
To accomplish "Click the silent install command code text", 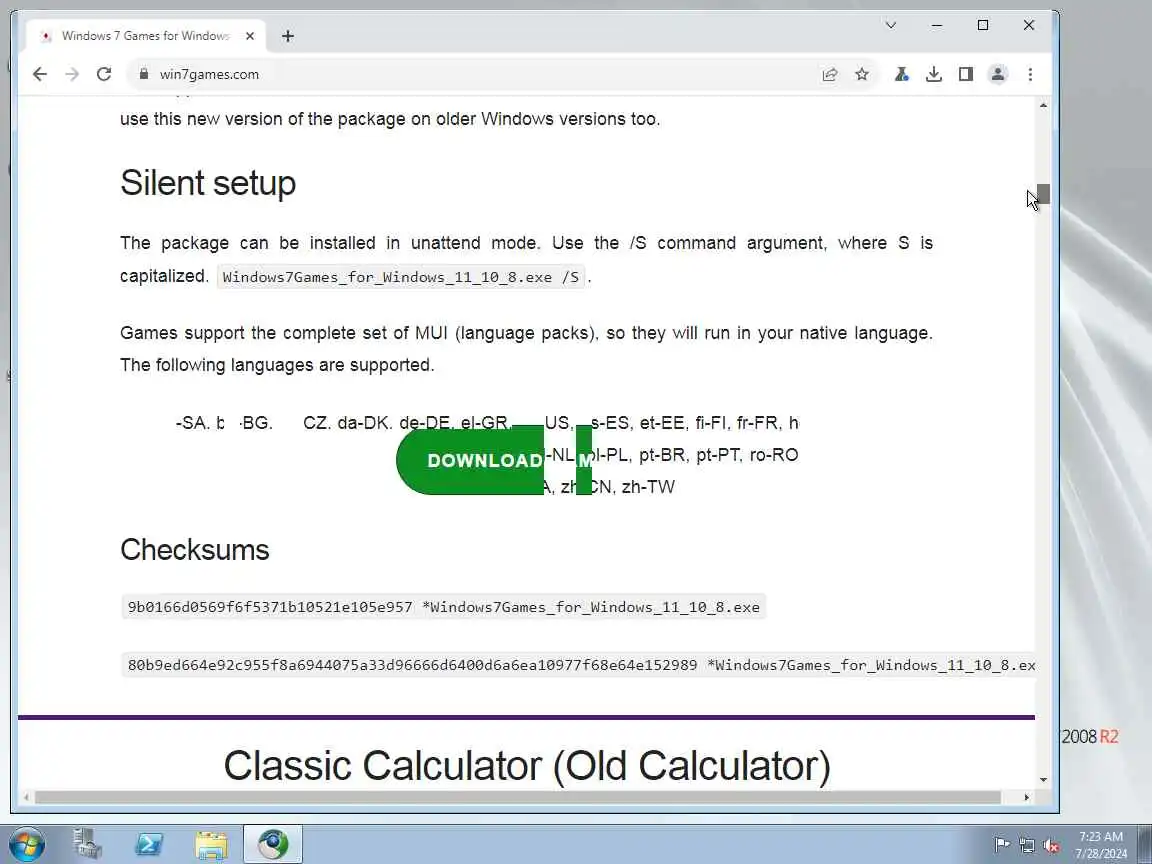I will pos(400,277).
